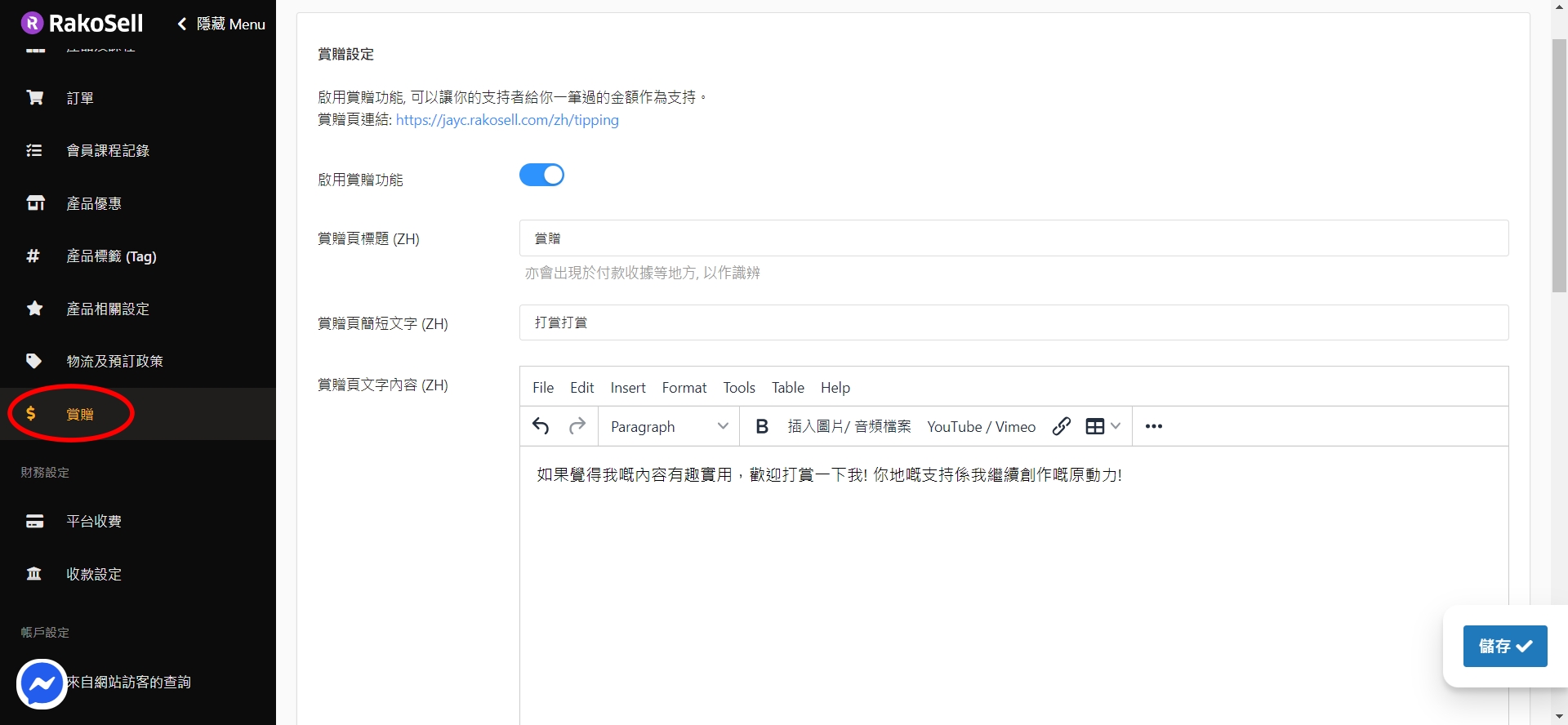Expand the Paragraph format dropdown
The width and height of the screenshot is (1568, 725).
point(669,426)
